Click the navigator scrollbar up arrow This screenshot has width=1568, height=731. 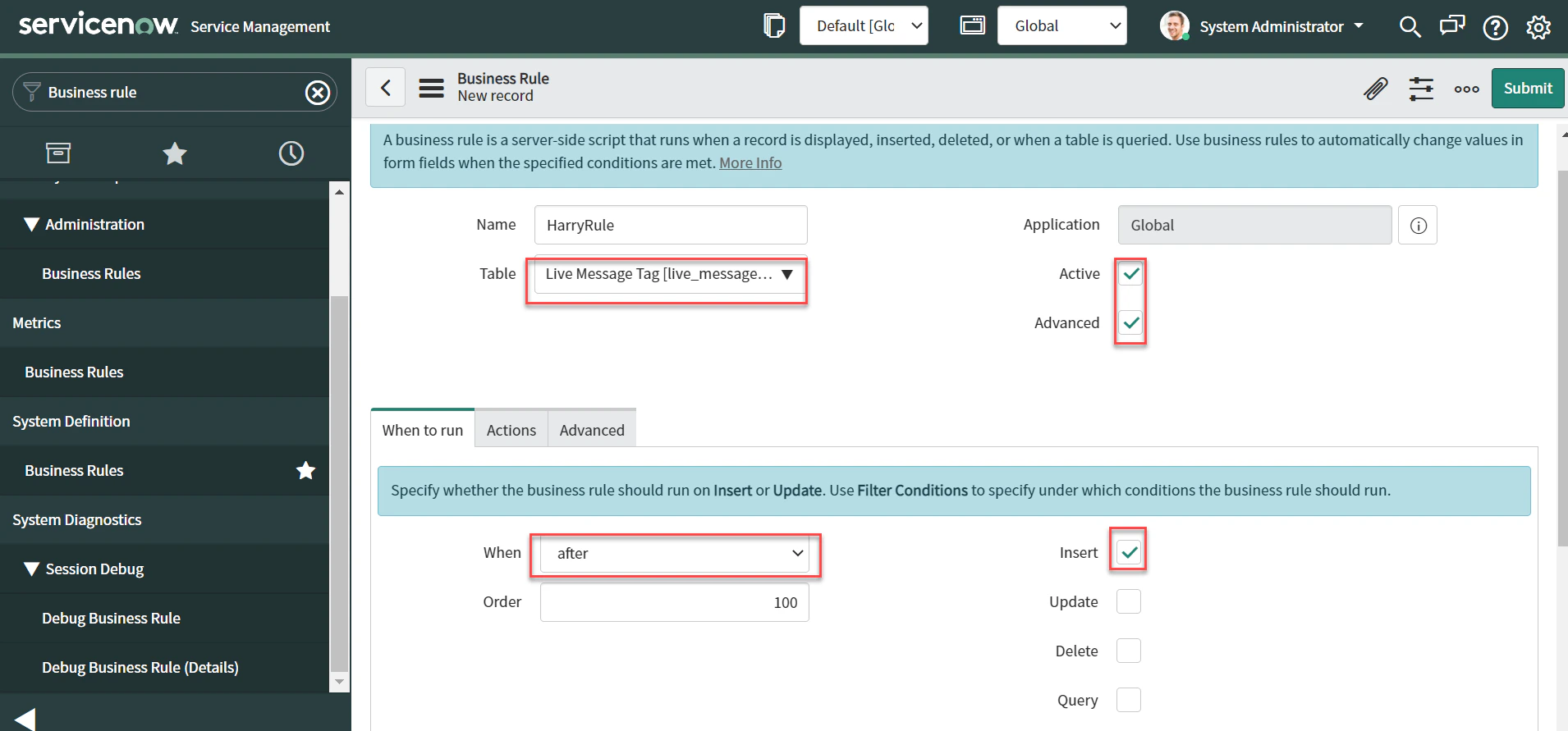(339, 191)
